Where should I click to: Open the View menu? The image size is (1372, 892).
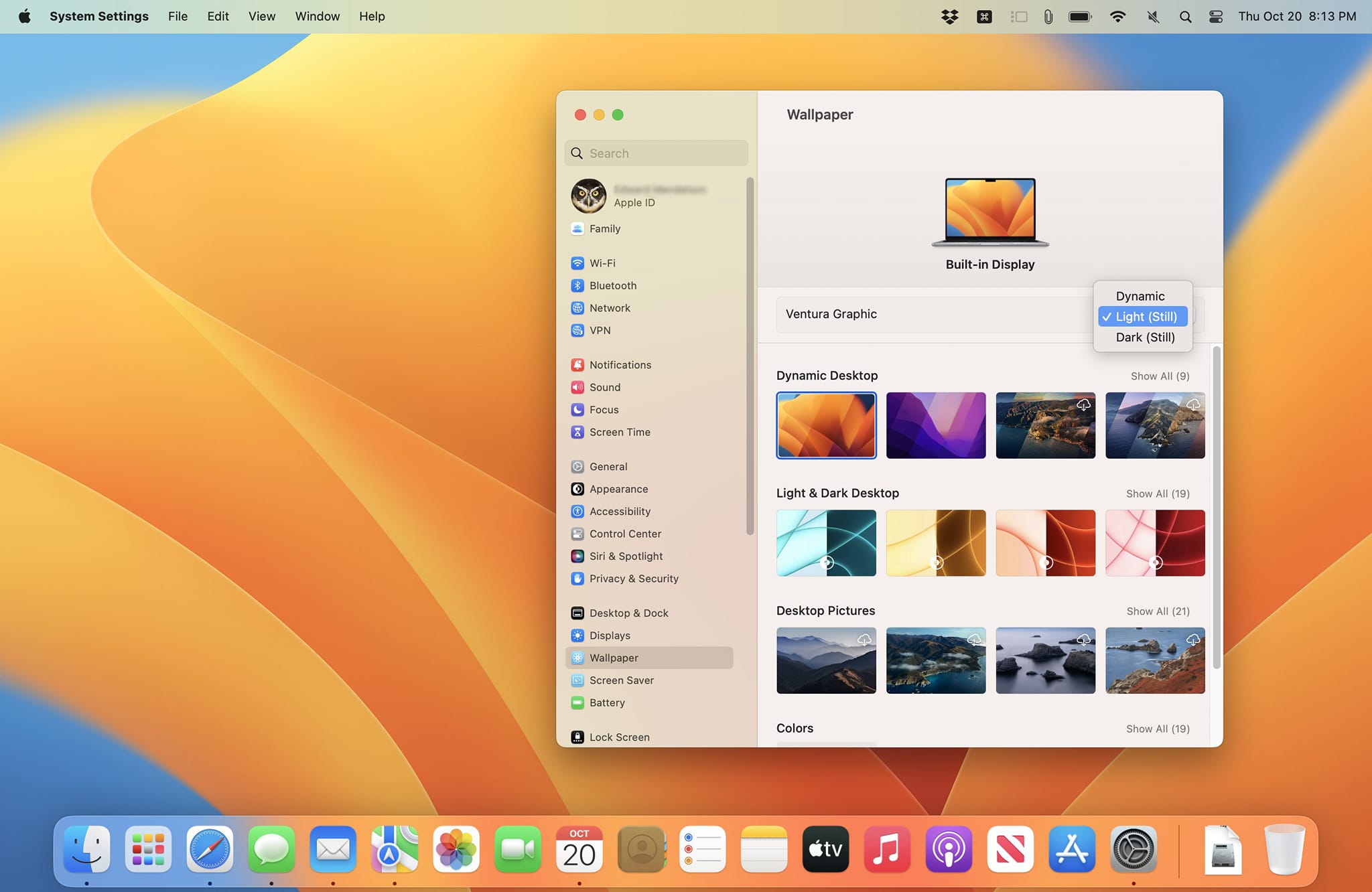261,16
